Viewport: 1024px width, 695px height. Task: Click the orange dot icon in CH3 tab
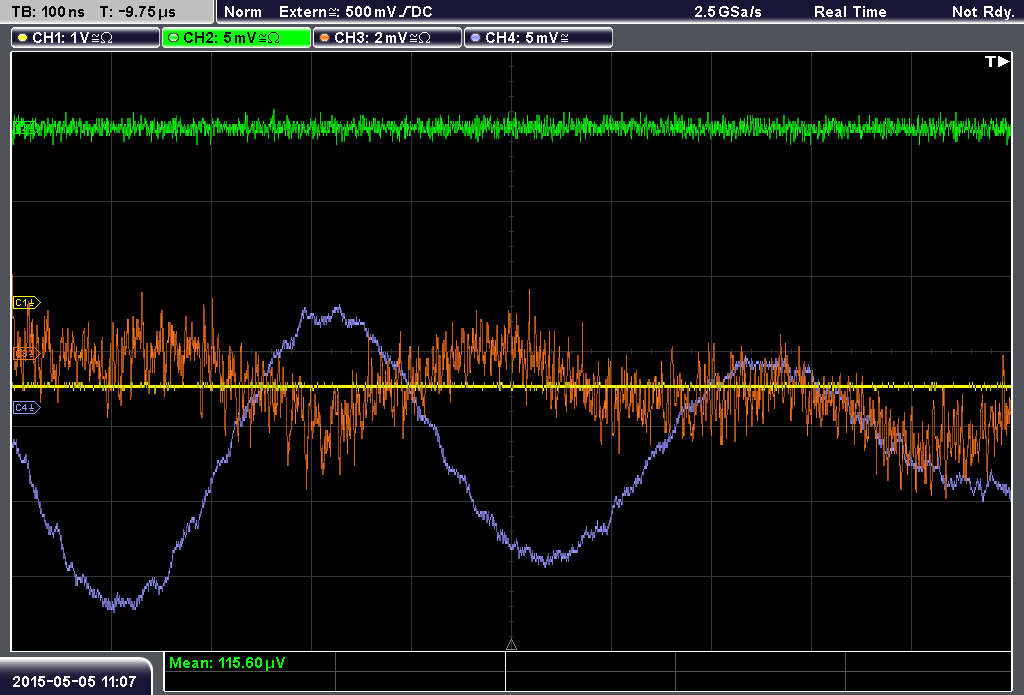pos(325,38)
